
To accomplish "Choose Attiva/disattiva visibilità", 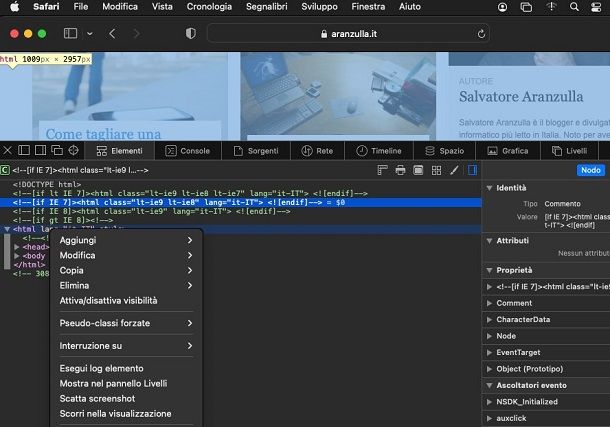I will pyautogui.click(x=126, y=301).
